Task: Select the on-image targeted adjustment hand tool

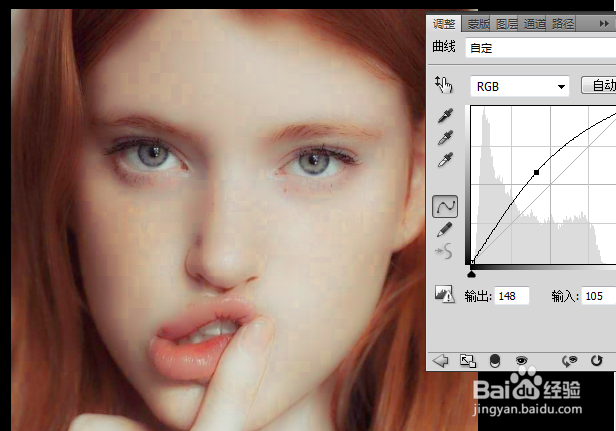Action: tap(444, 85)
